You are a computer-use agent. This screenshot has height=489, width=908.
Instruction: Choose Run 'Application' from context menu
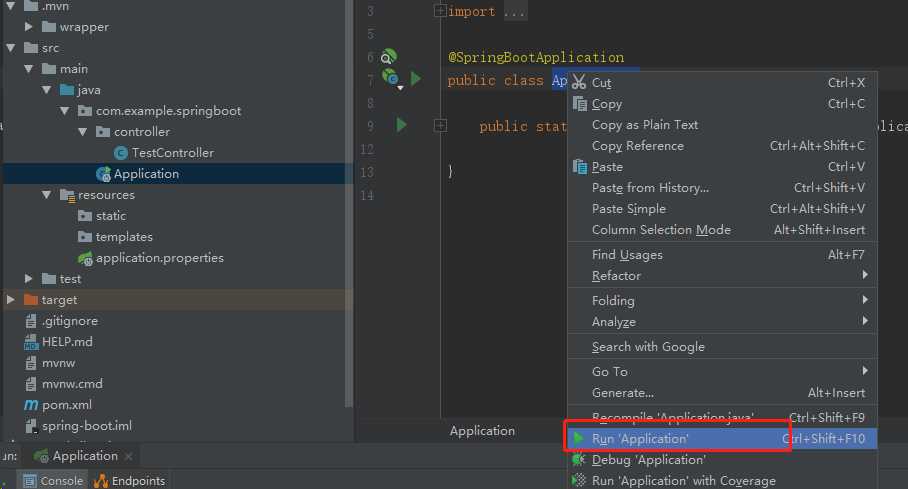[x=640, y=439]
